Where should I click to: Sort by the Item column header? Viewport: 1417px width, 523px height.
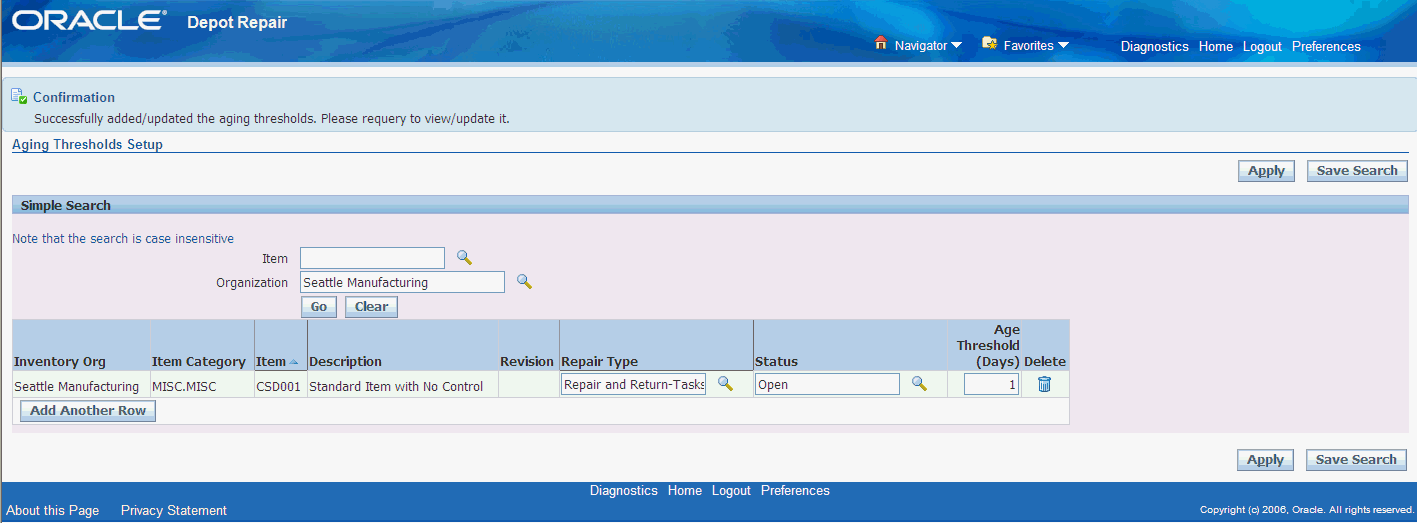tap(271, 361)
